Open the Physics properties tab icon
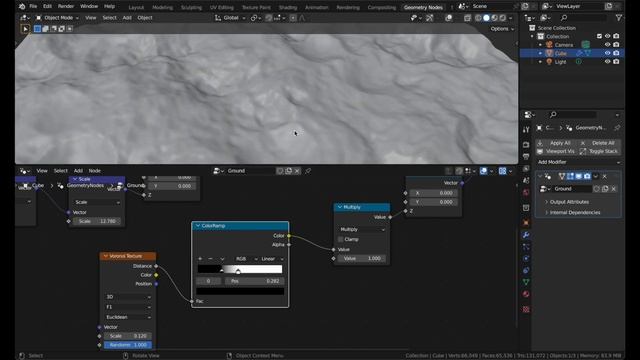This screenshot has width=640, height=360. tap(526, 258)
